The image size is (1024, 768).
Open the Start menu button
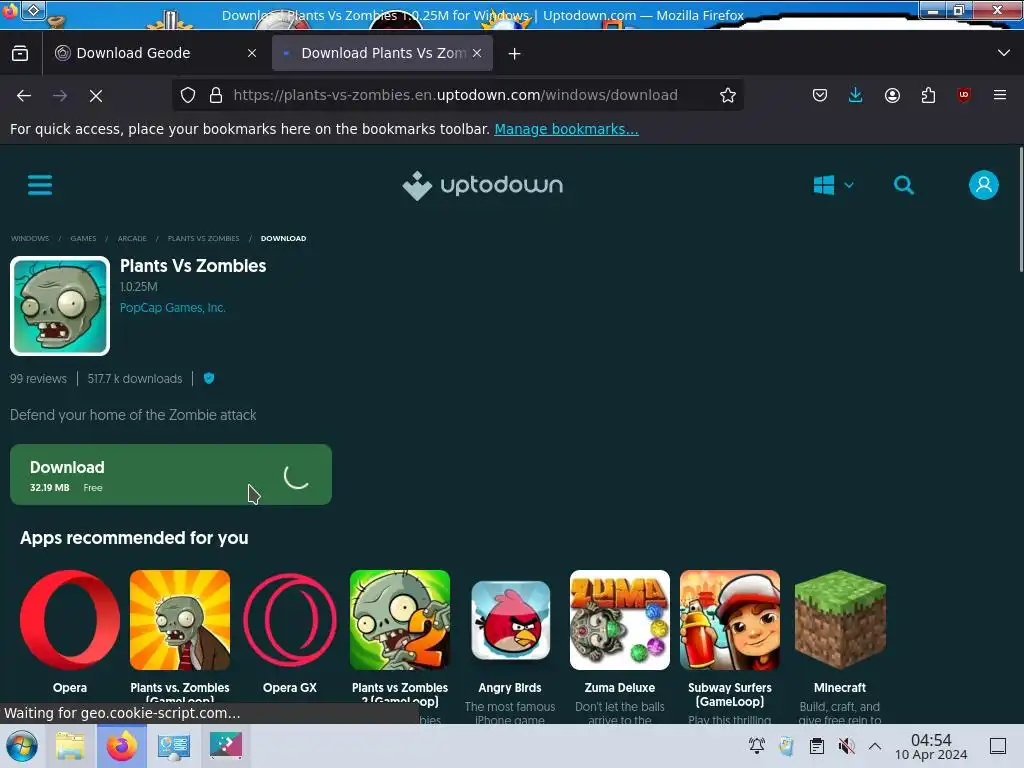pyautogui.click(x=21, y=746)
